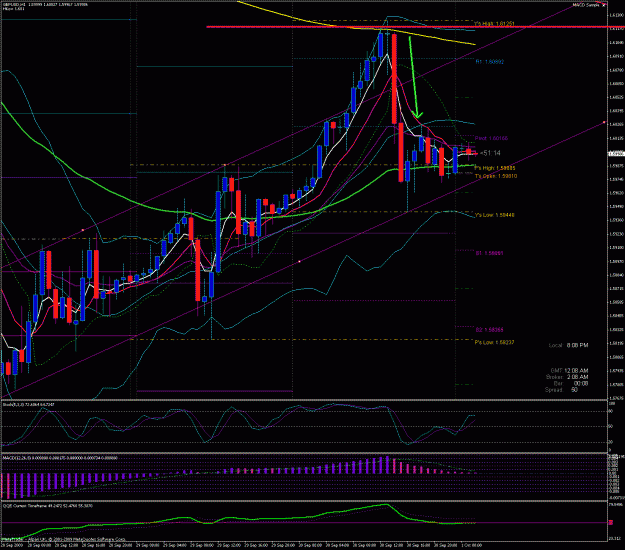Click the MACD Sample expert advisor icon
Viewport: 625px width, 550px height.
(x=603, y=5)
